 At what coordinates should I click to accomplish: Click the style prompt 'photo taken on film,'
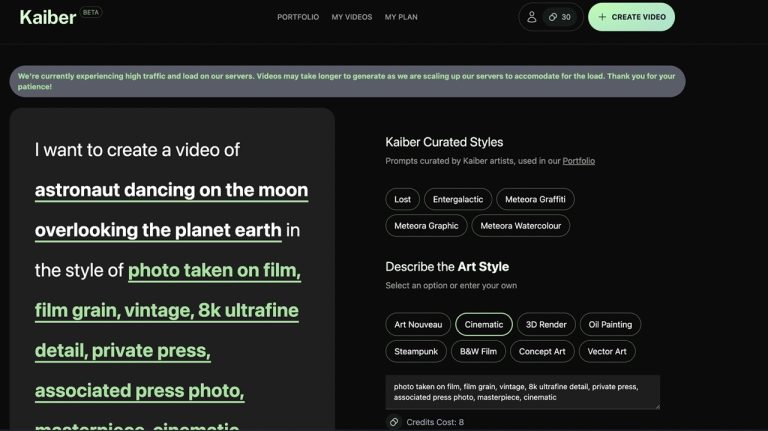(x=214, y=270)
